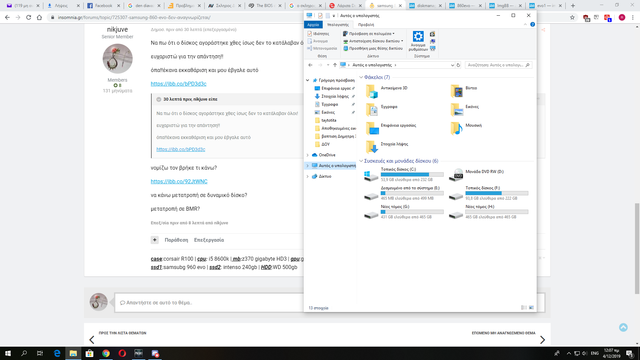The height and width of the screenshot is (360, 640).
Task: Select the system reserved (E:) drive
Action: [x=403, y=193]
